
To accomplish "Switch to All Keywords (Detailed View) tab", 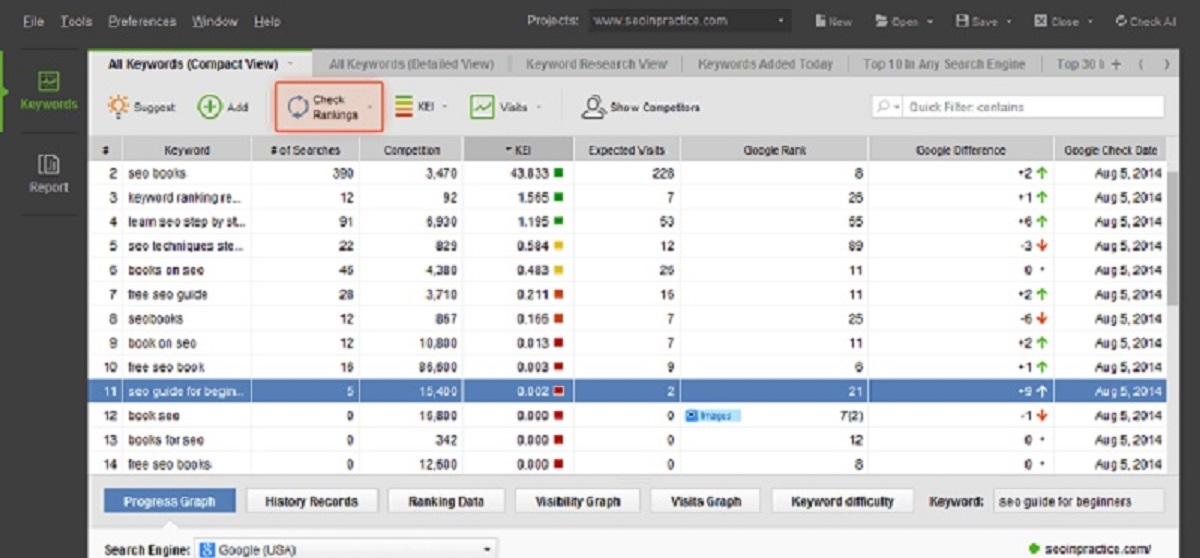I will [x=411, y=64].
